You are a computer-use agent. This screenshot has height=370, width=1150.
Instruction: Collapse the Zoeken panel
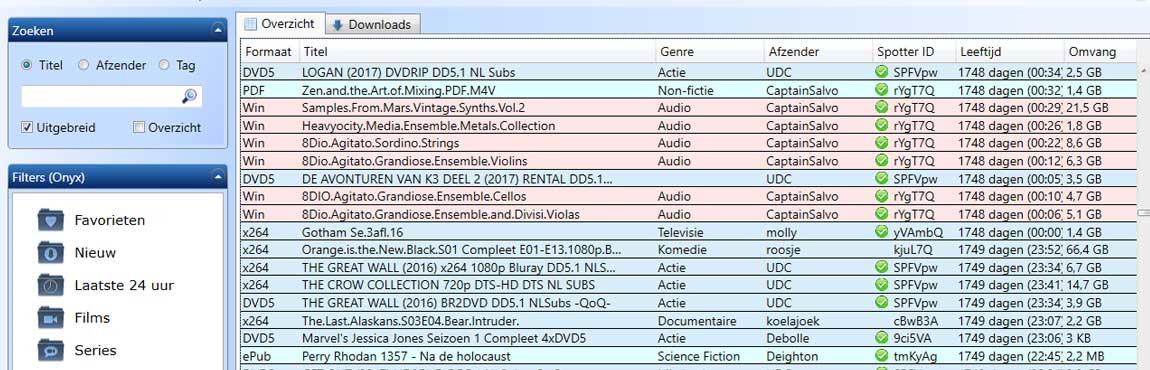point(216,30)
